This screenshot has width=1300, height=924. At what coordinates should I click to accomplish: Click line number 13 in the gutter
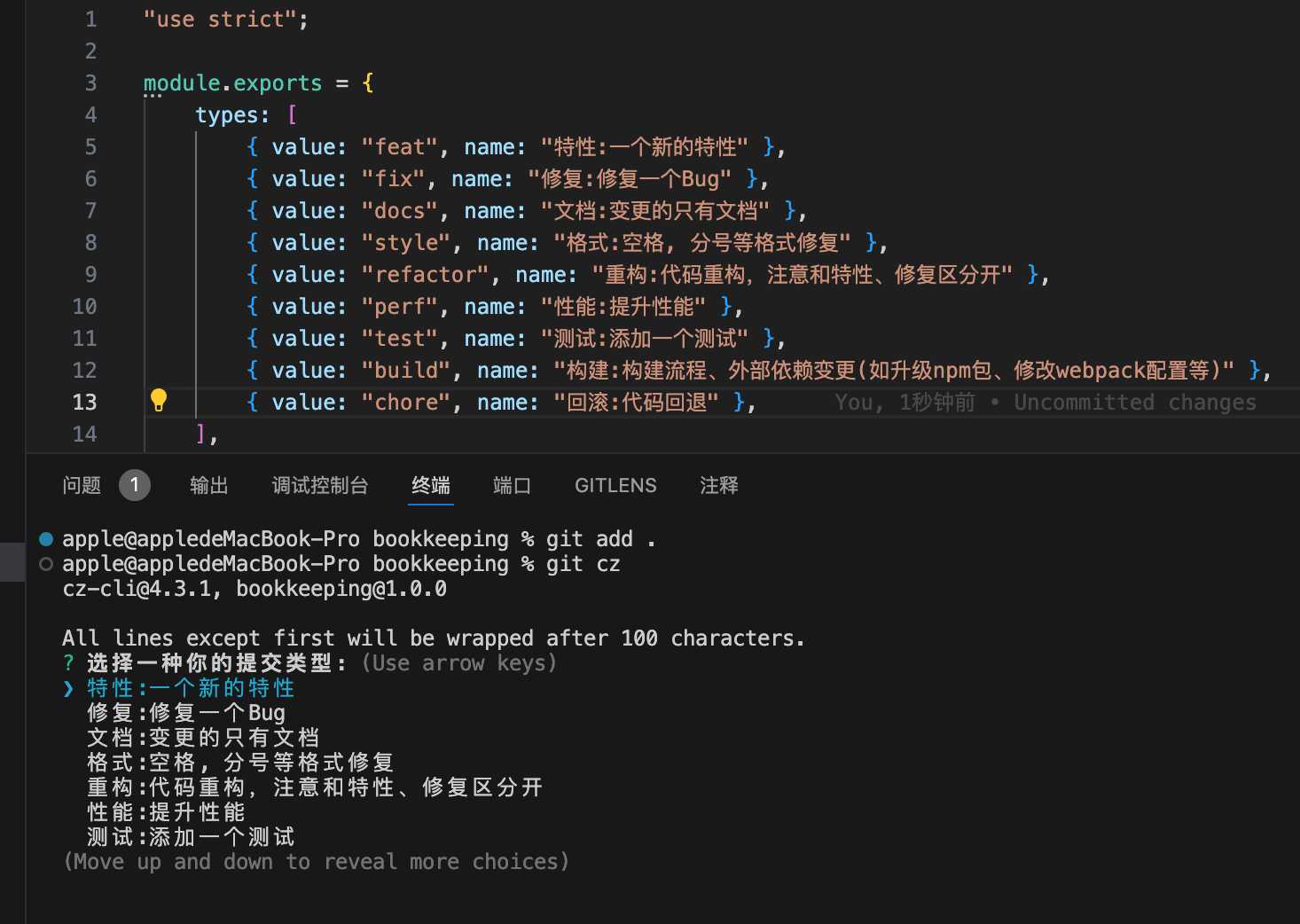point(84,402)
